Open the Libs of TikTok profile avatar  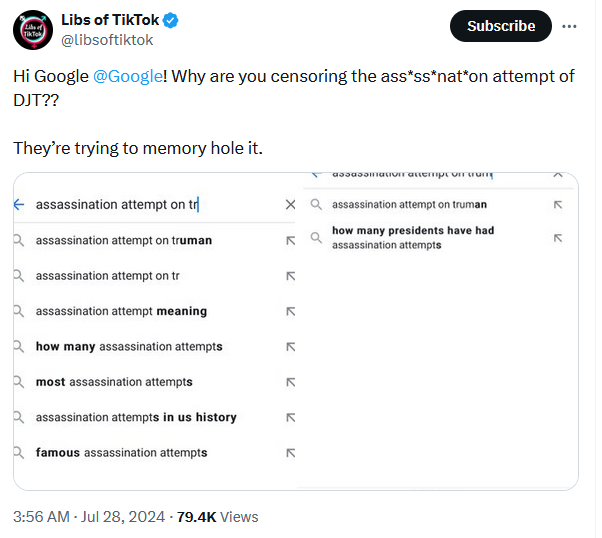coord(33,30)
